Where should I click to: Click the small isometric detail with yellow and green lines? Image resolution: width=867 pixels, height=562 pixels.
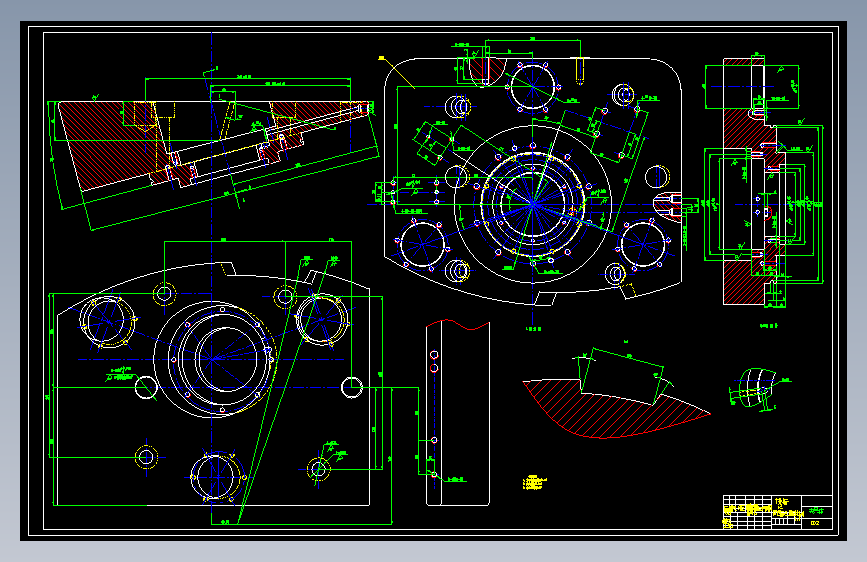tap(759, 389)
